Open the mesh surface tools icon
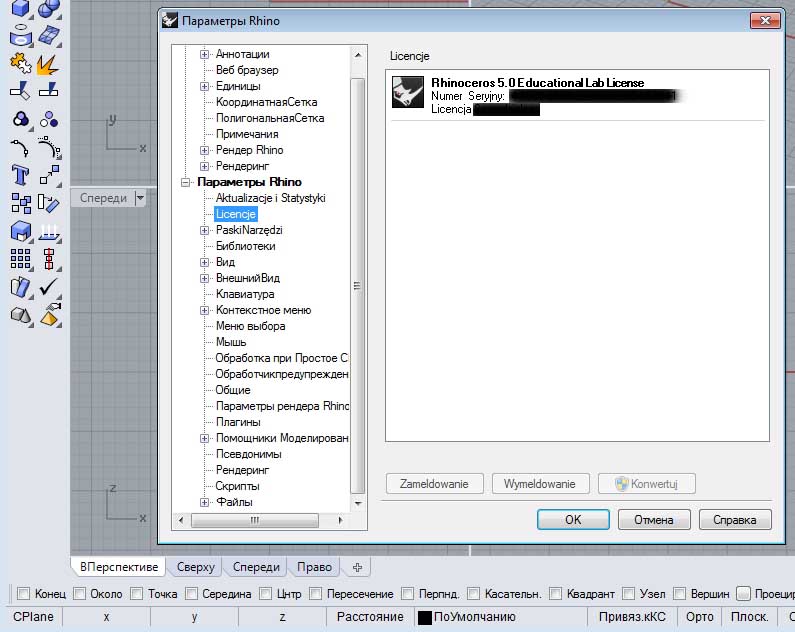795x632 pixels. (x=49, y=35)
